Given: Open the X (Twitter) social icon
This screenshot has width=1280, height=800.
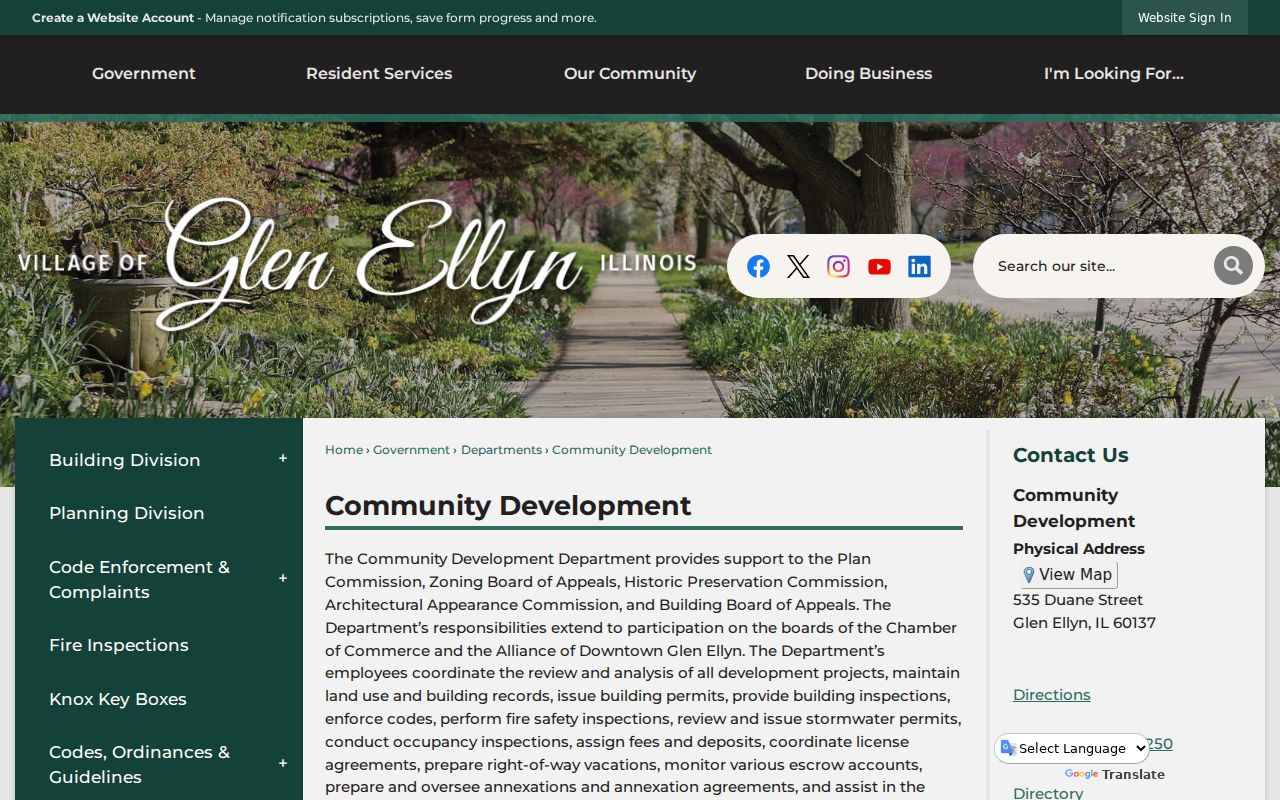Looking at the screenshot, I should pyautogui.click(x=798, y=266).
